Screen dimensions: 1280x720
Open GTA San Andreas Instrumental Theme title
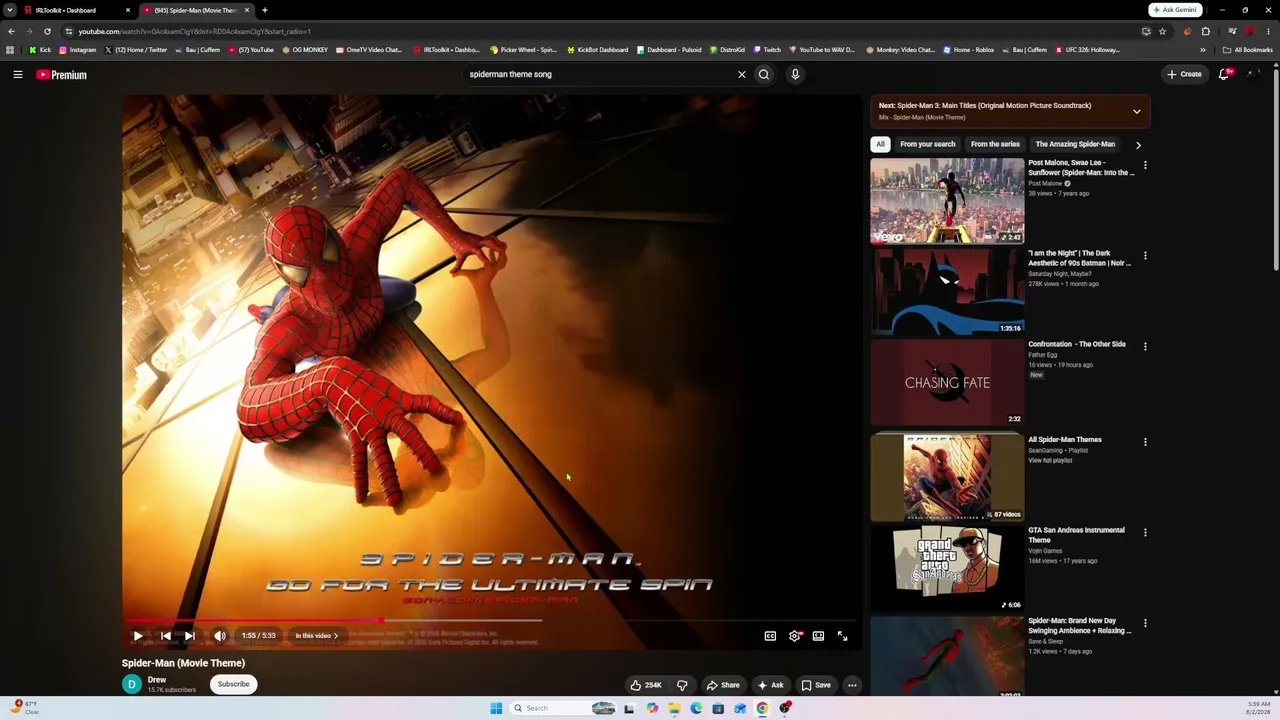pos(1076,535)
